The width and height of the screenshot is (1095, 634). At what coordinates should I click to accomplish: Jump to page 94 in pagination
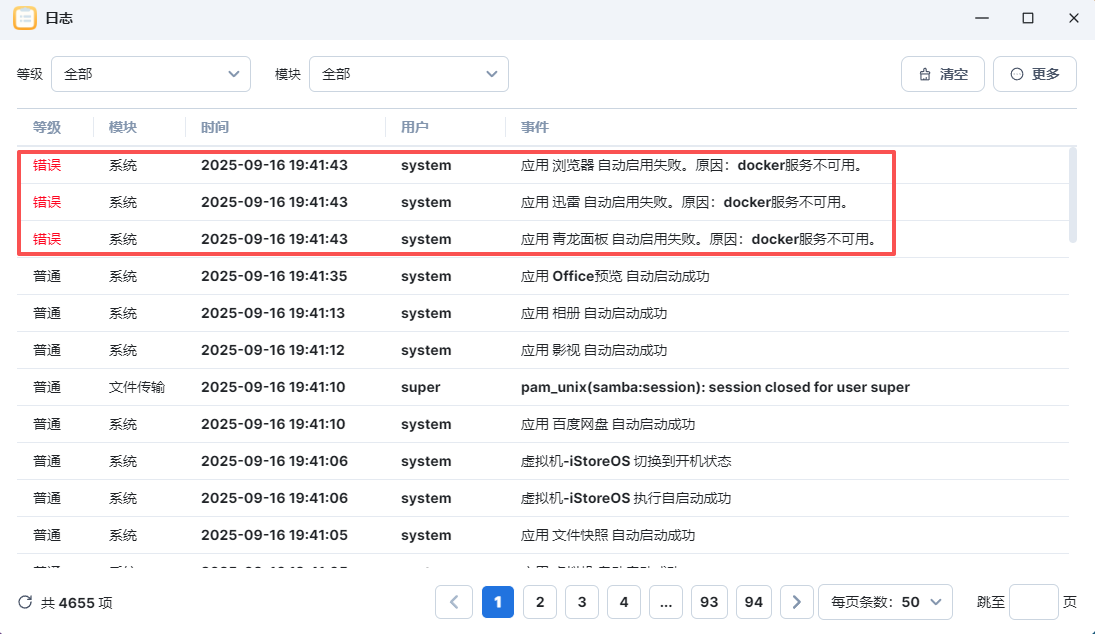click(x=754, y=602)
